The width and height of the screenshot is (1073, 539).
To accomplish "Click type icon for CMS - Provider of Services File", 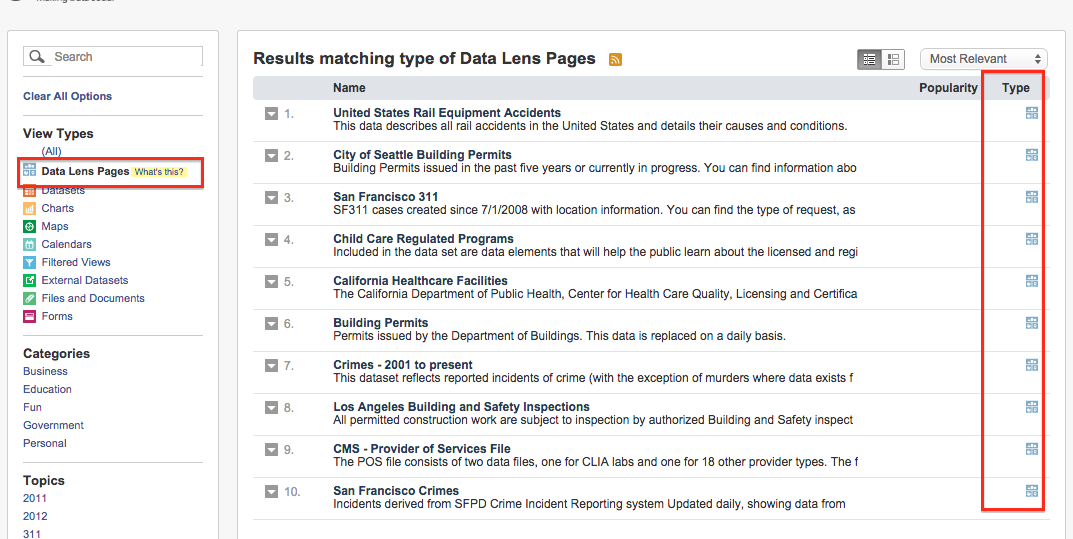I will [x=1032, y=449].
